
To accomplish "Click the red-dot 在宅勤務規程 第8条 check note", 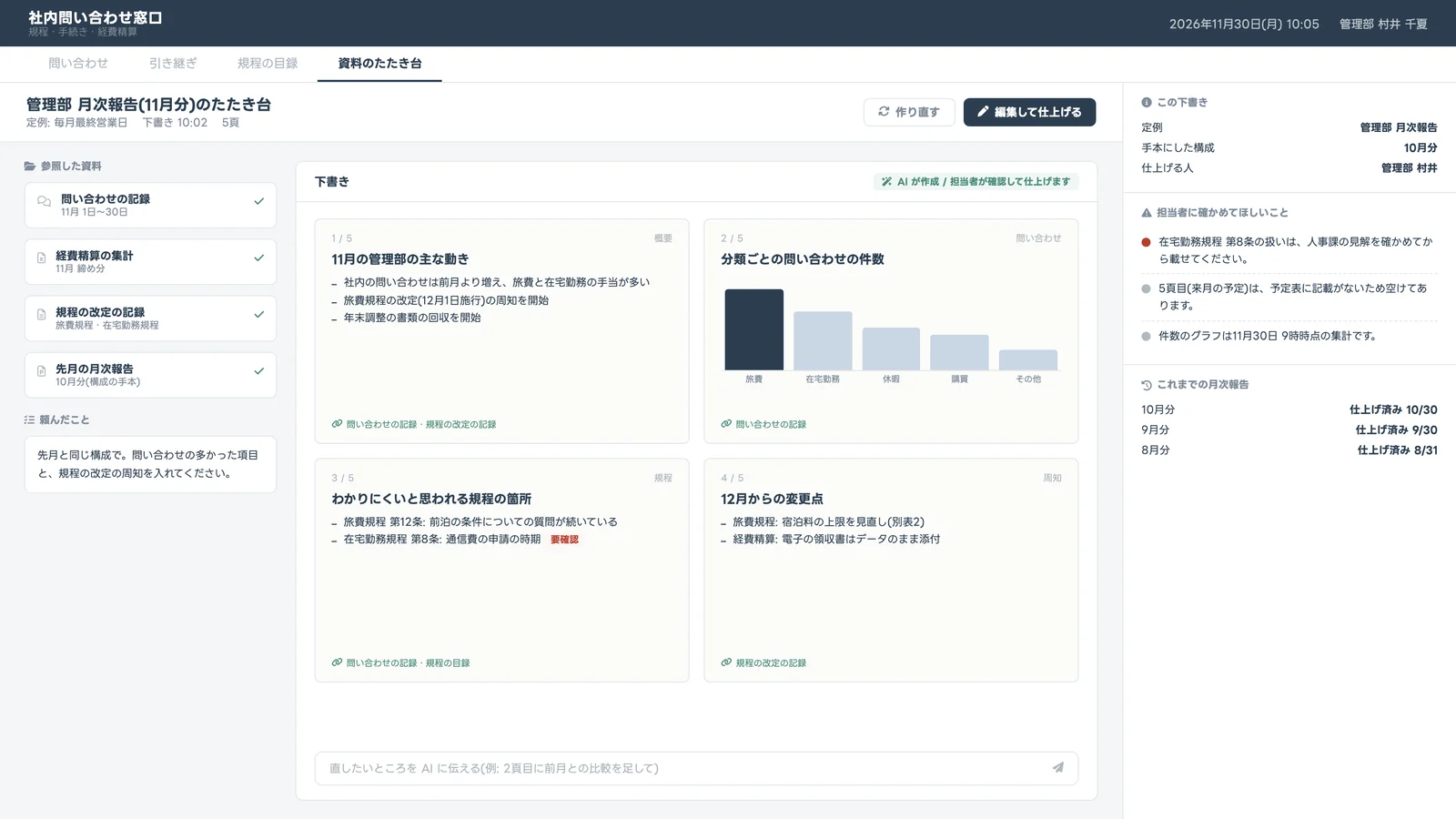I will click(1289, 250).
